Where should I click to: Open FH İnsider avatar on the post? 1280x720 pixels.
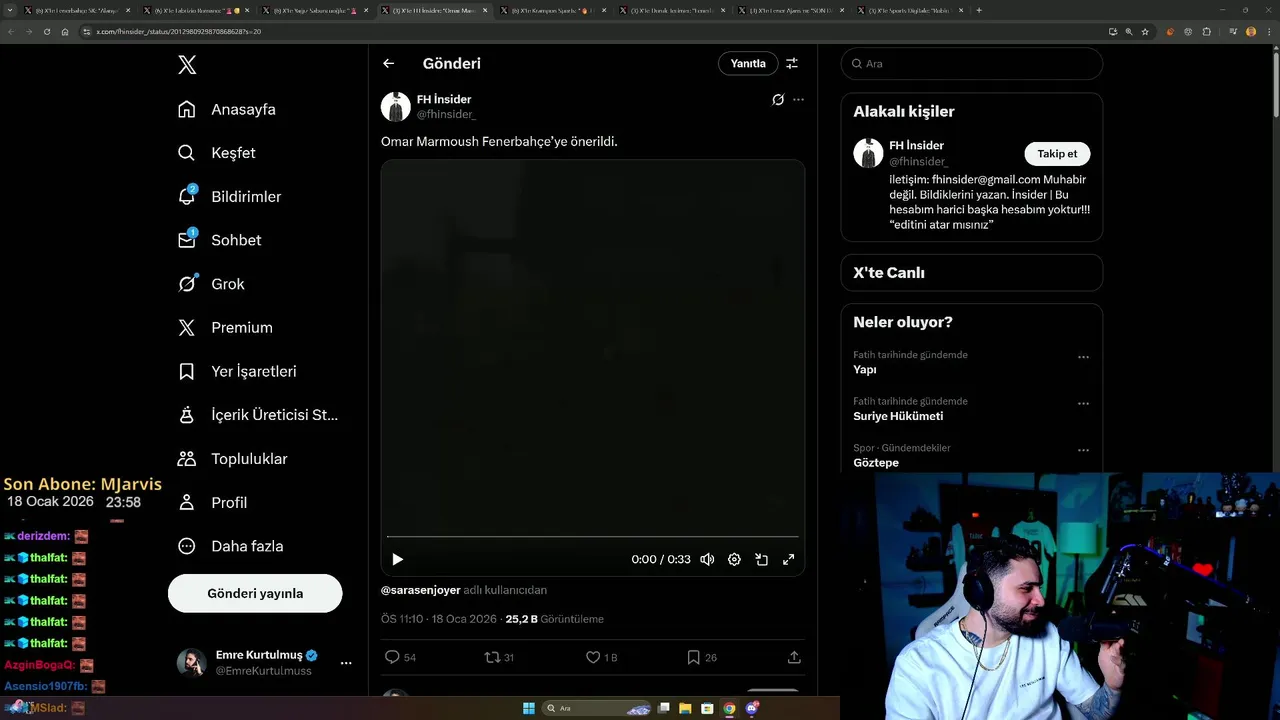(396, 107)
